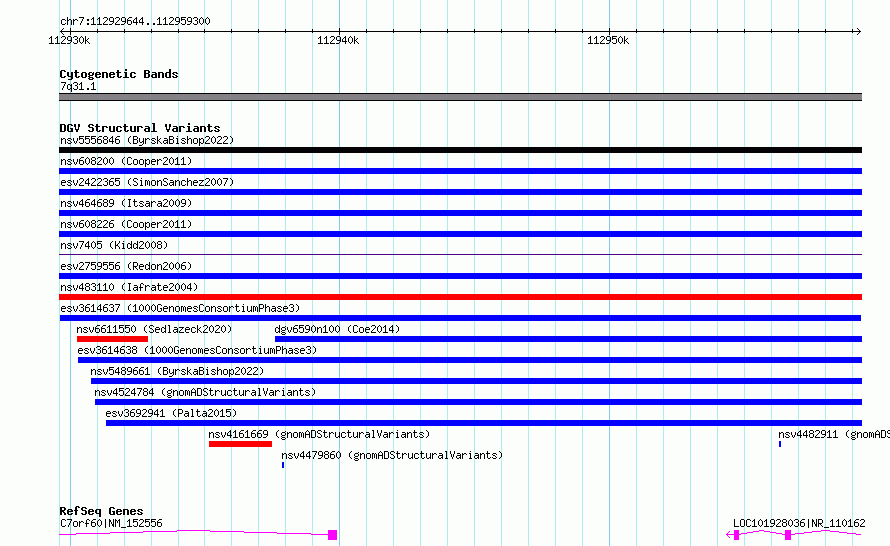
Task: Click the thin nsv7405 Kidd2008 variant line
Action: 460,254
